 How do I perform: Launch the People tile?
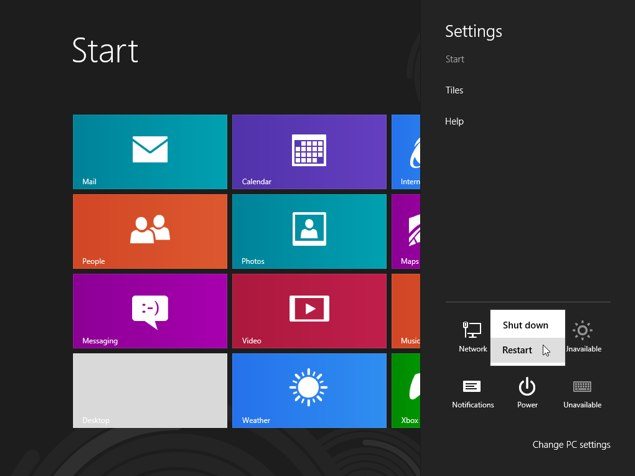[150, 231]
